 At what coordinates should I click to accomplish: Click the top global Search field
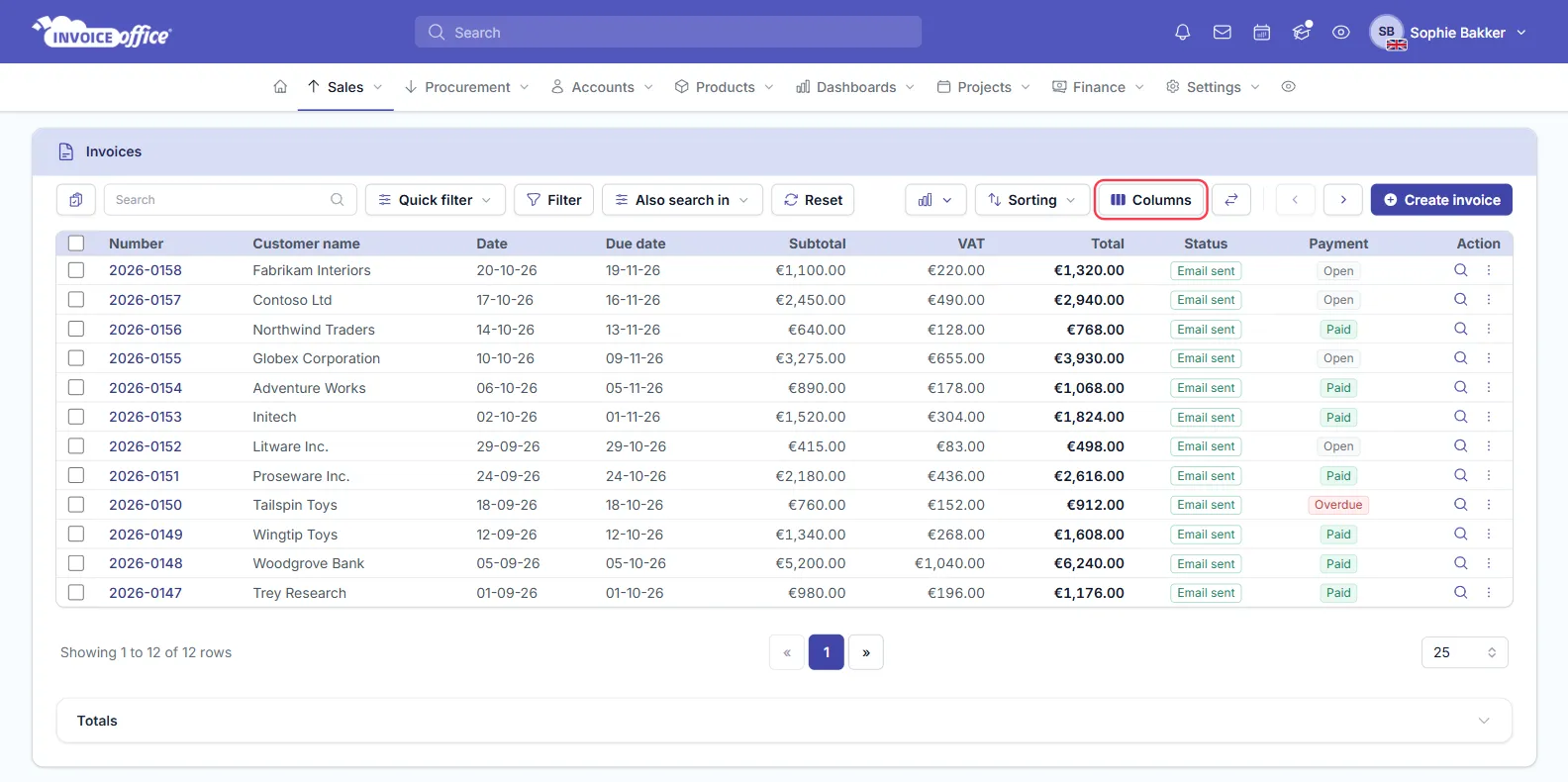pyautogui.click(x=668, y=32)
